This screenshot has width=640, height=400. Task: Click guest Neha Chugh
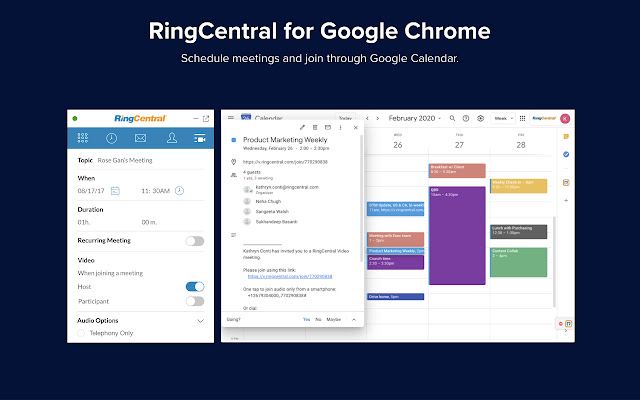(x=268, y=201)
